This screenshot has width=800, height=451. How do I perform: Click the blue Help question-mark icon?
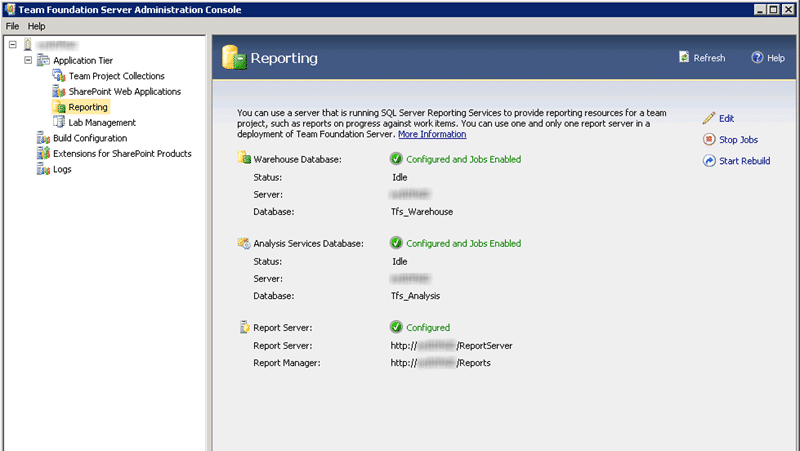click(757, 57)
